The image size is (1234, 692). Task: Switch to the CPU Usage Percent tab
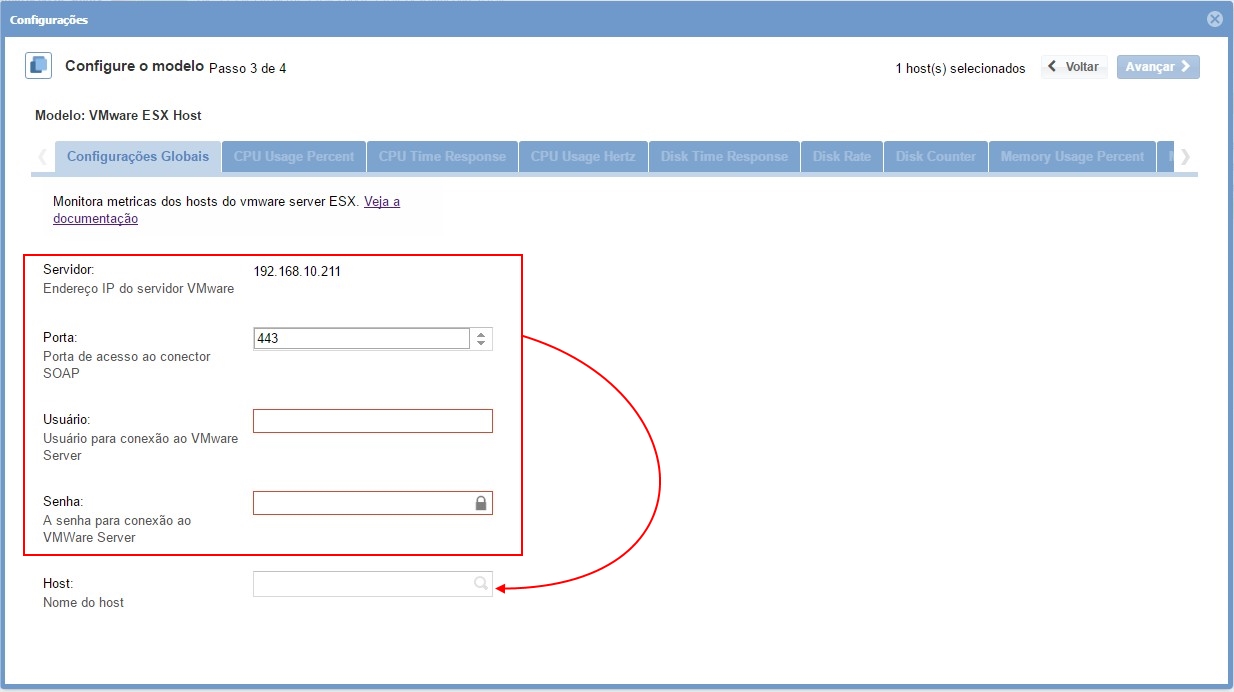coord(294,157)
